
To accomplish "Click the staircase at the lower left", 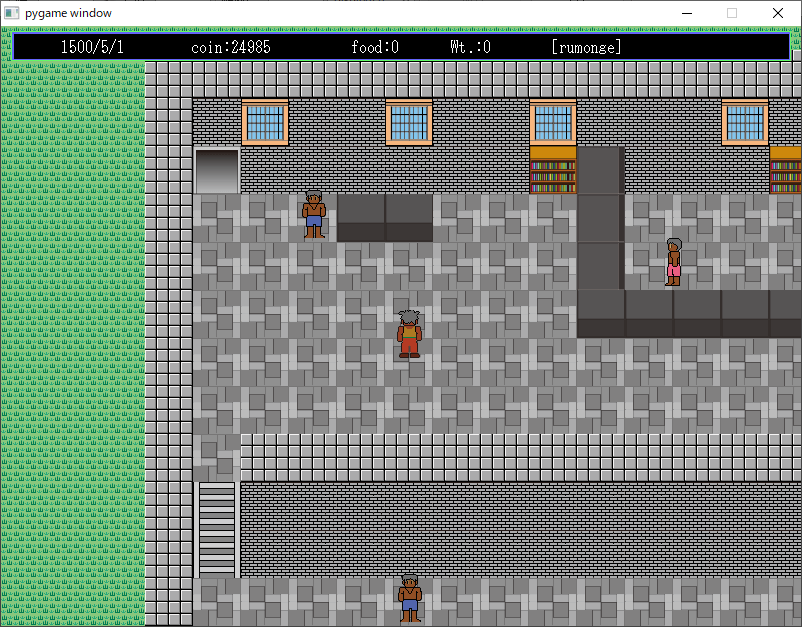I will coord(217,529).
